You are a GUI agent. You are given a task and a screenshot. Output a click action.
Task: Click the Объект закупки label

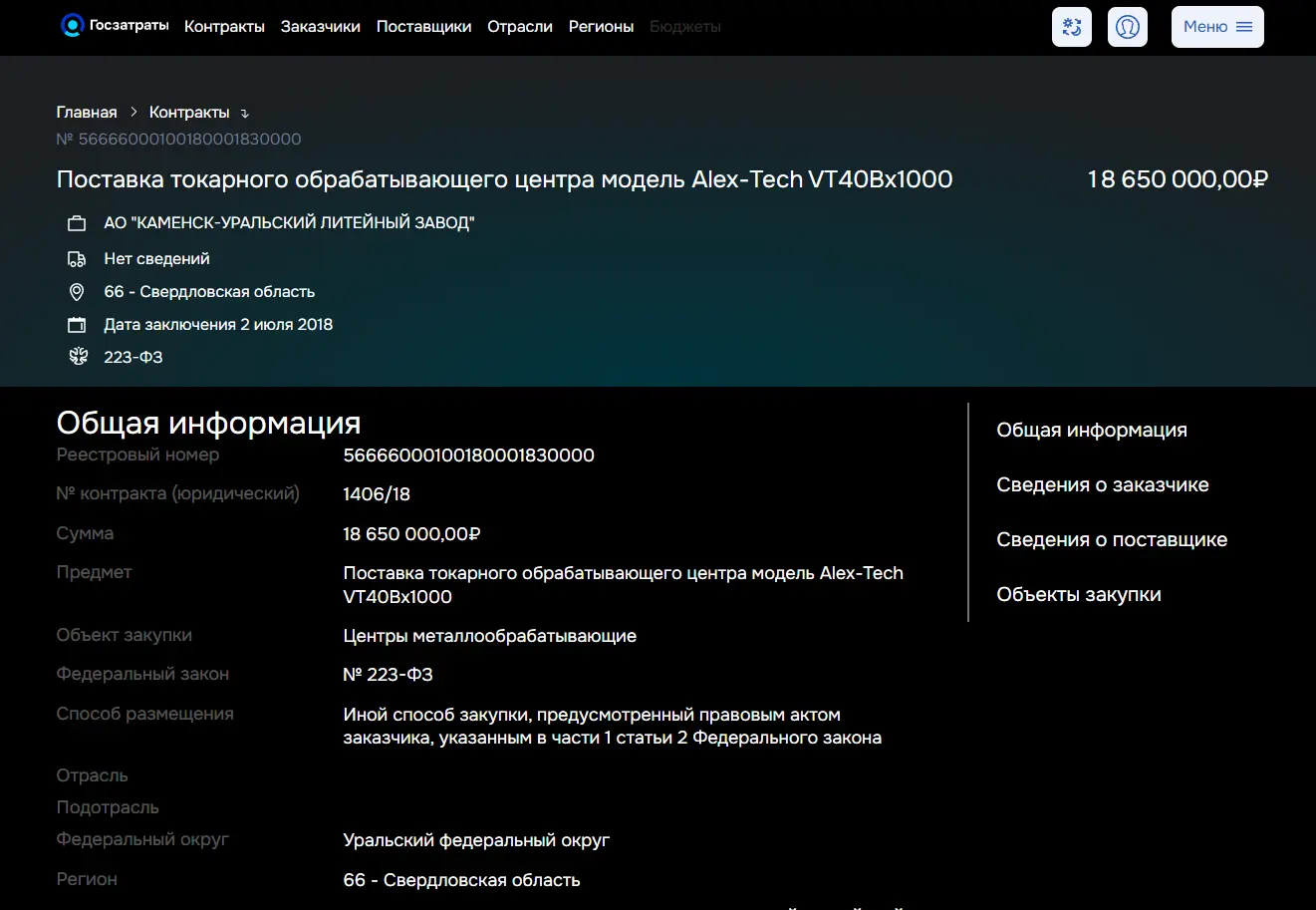pyautogui.click(x=125, y=636)
